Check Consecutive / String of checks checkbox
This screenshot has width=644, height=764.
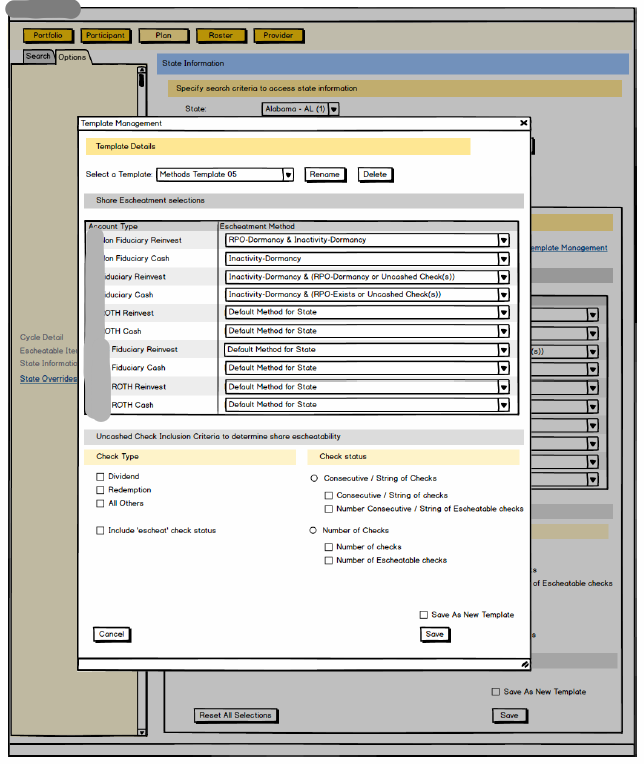pyautogui.click(x=329, y=496)
